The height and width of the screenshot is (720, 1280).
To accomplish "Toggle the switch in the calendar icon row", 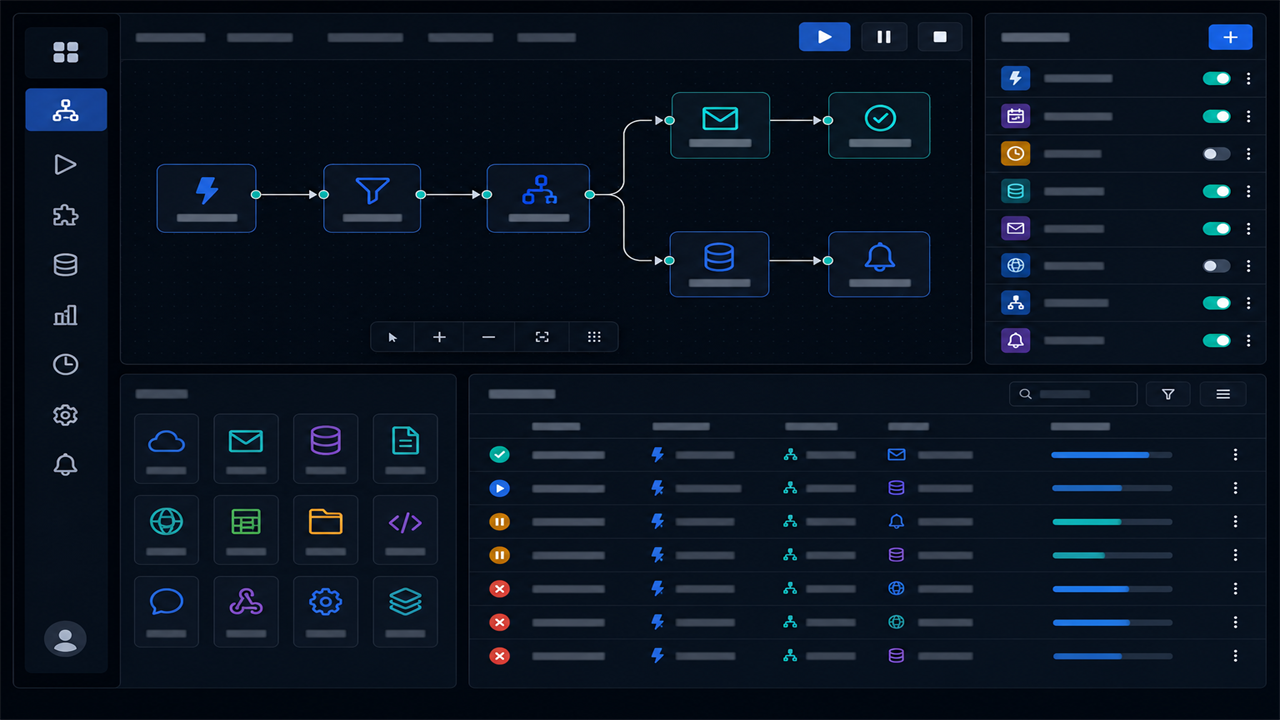I will click(x=1216, y=116).
